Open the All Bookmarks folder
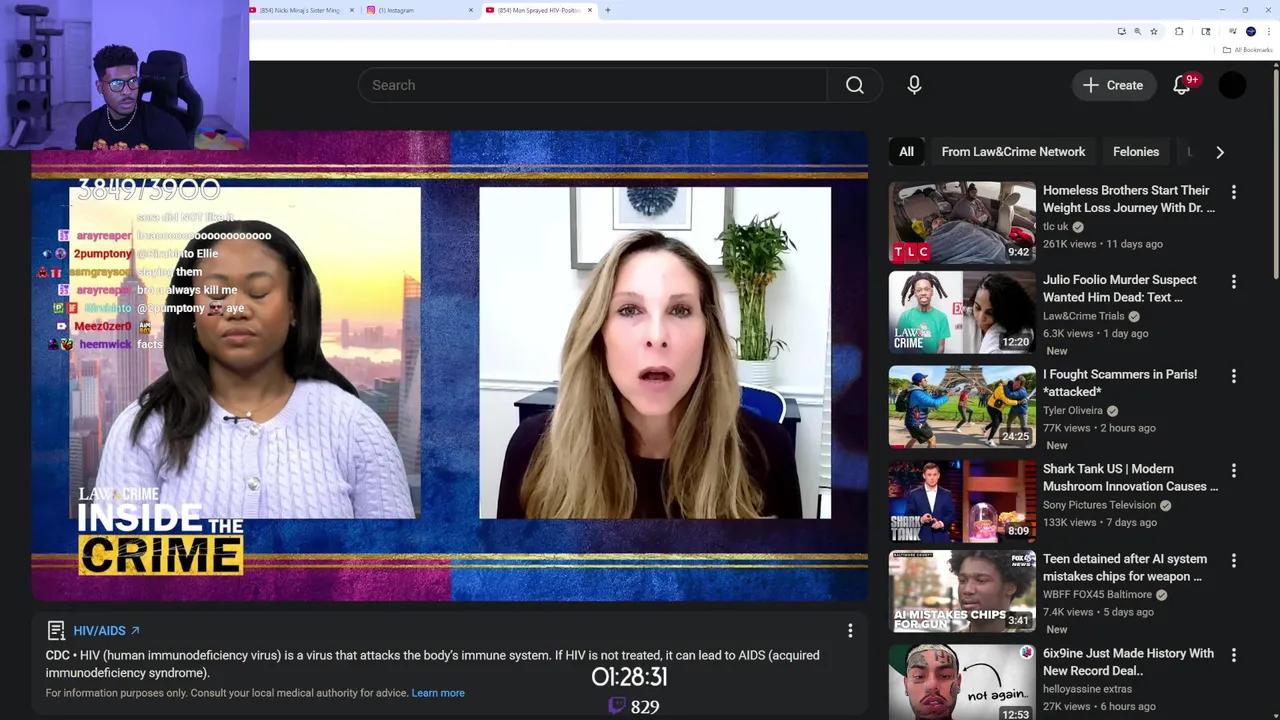Viewport: 1280px width, 720px height. tap(1247, 50)
